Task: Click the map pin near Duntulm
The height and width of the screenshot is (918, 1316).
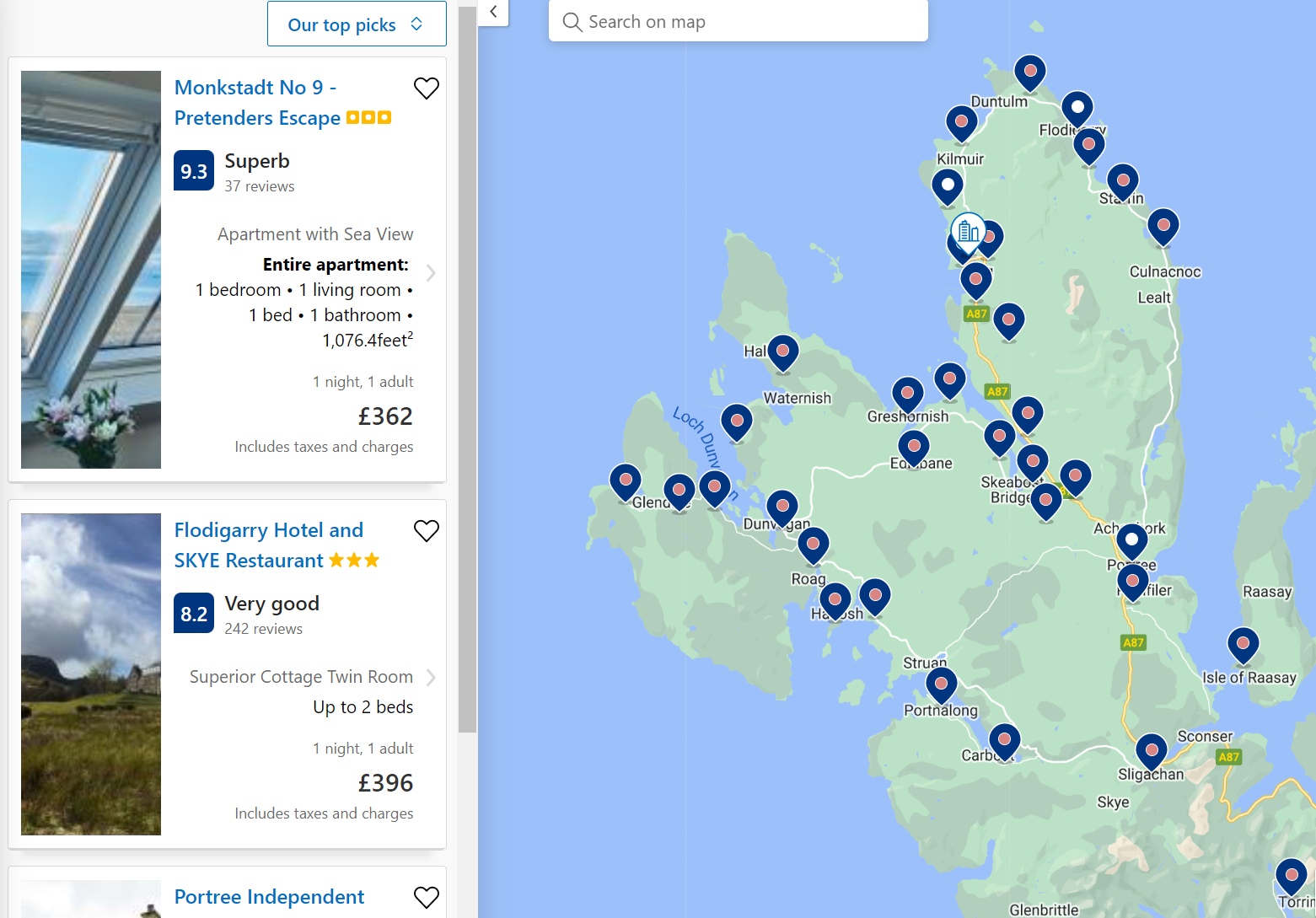Action: 1029,72
